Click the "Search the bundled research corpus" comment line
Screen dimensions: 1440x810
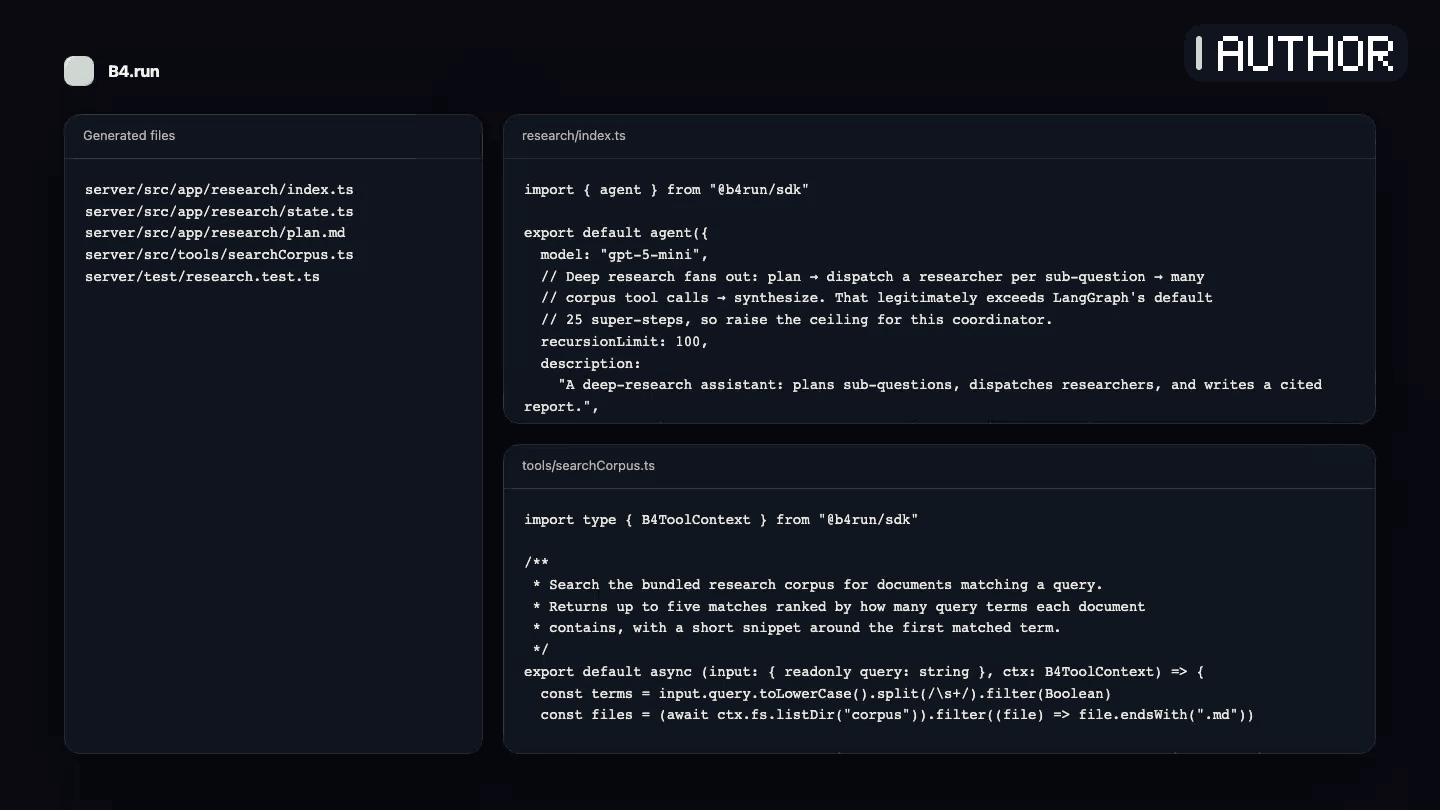[817, 584]
